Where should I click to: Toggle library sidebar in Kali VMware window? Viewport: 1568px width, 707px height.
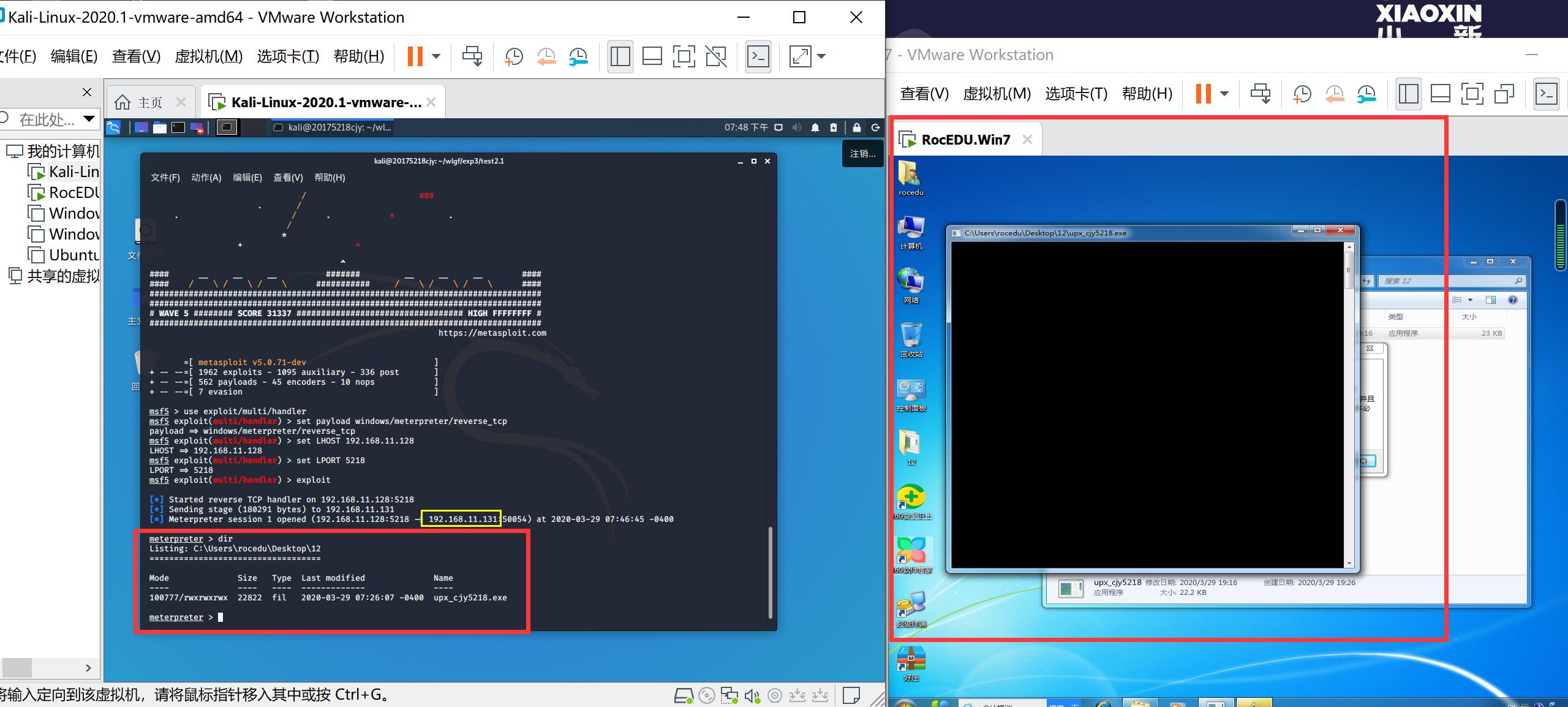click(620, 56)
